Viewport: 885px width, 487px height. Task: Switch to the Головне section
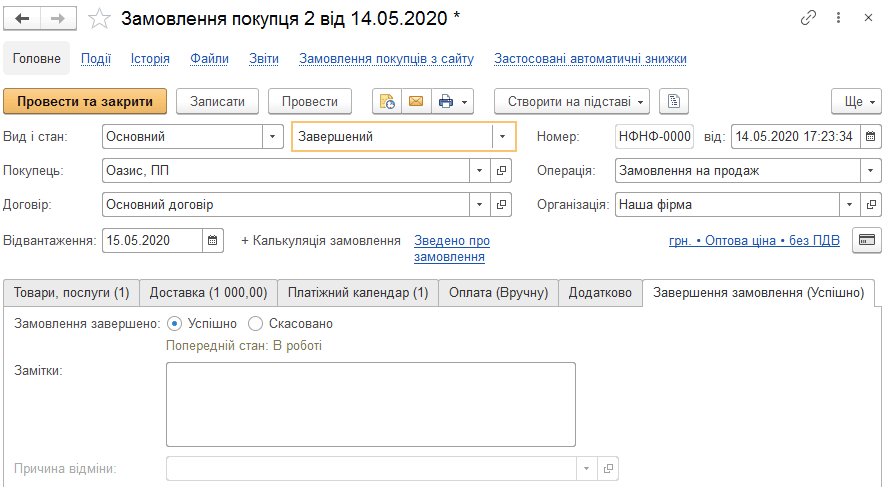pos(37,58)
